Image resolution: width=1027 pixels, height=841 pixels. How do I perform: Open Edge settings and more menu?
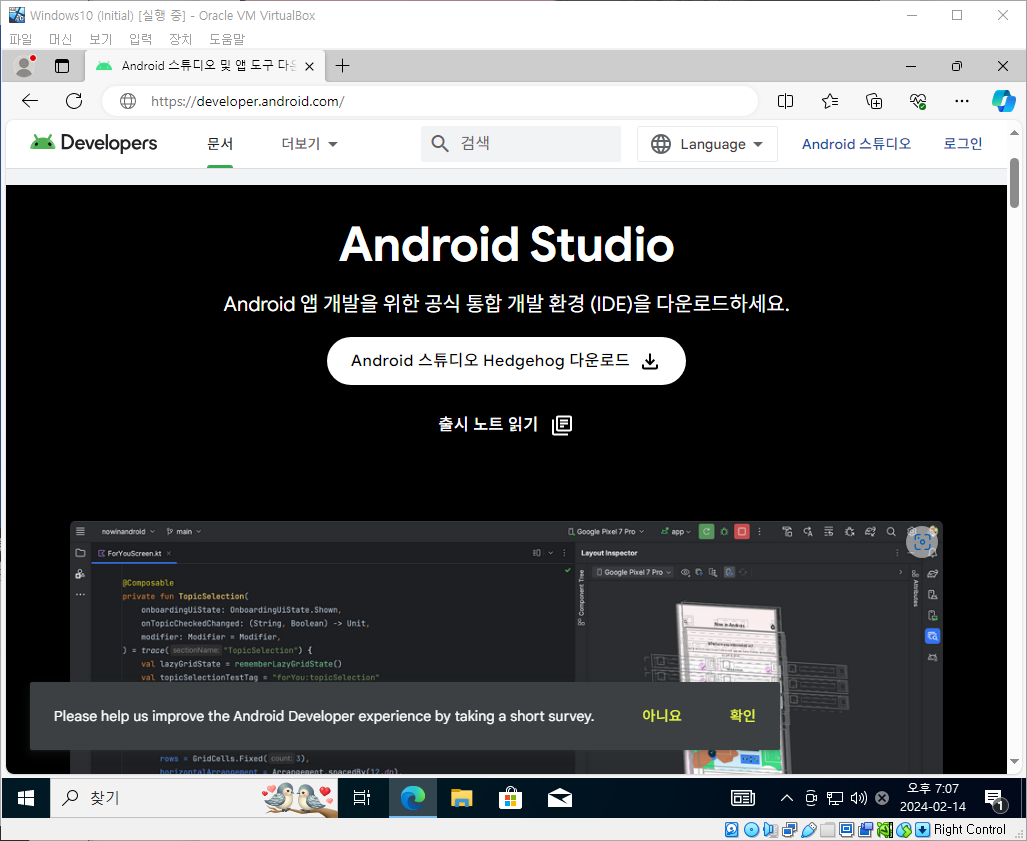(x=962, y=101)
